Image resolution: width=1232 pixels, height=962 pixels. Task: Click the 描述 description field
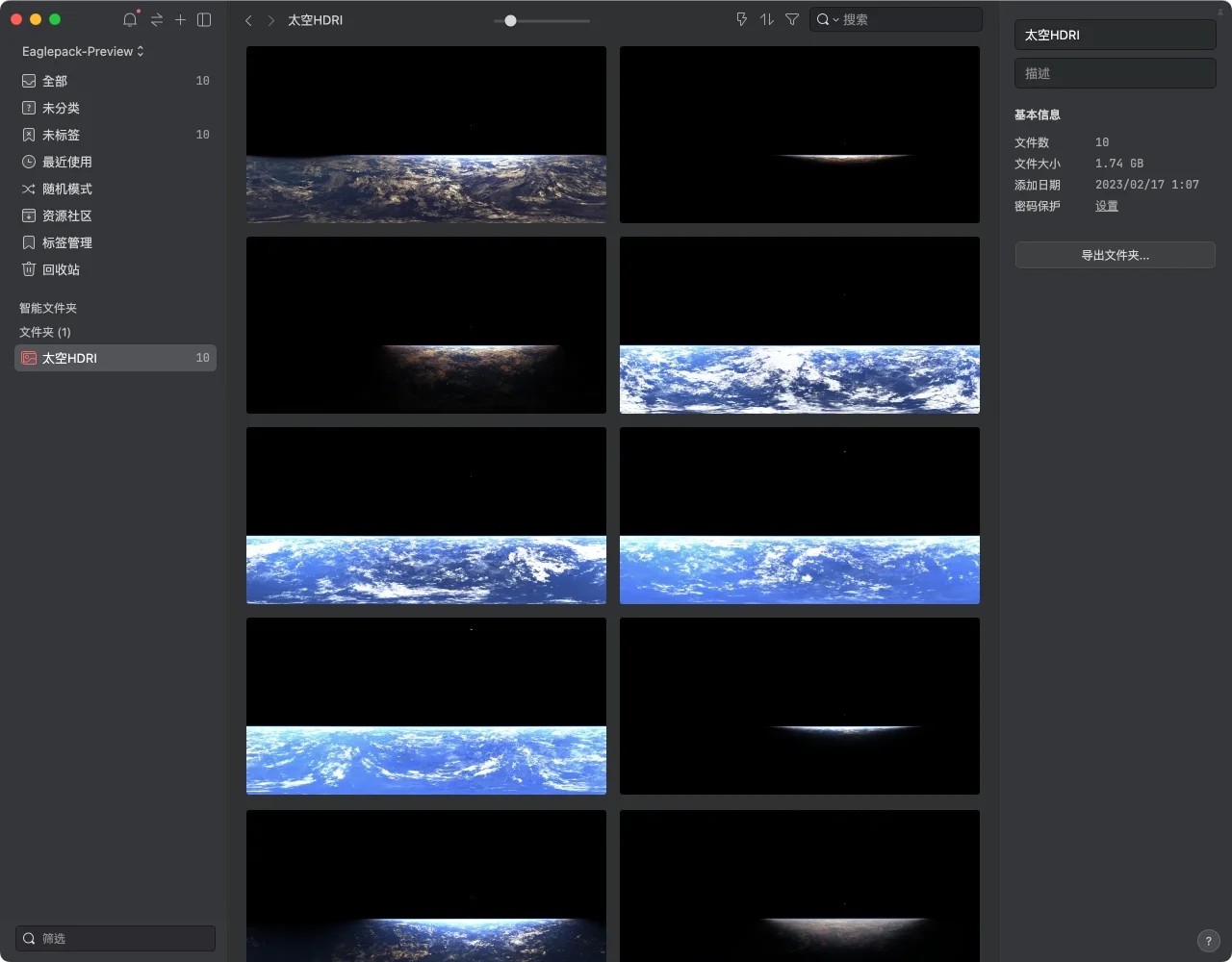(x=1116, y=73)
